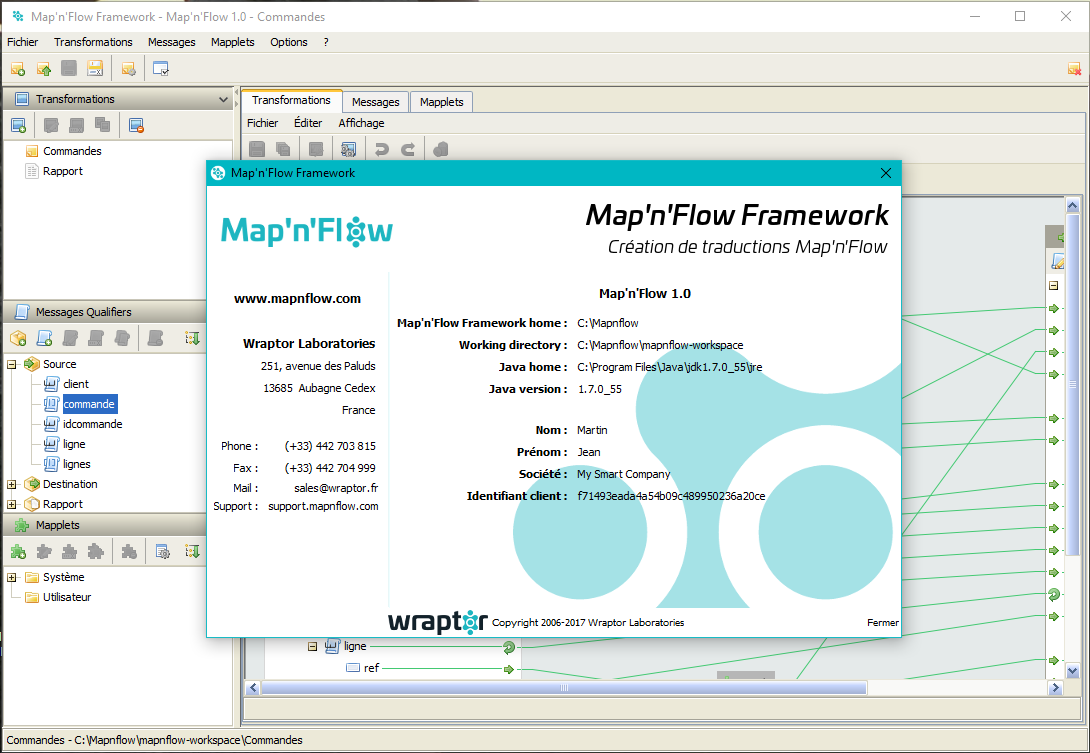Add a new message package in Messages Qualifiers
Image resolution: width=1090 pixels, height=753 pixels.
coord(18,339)
